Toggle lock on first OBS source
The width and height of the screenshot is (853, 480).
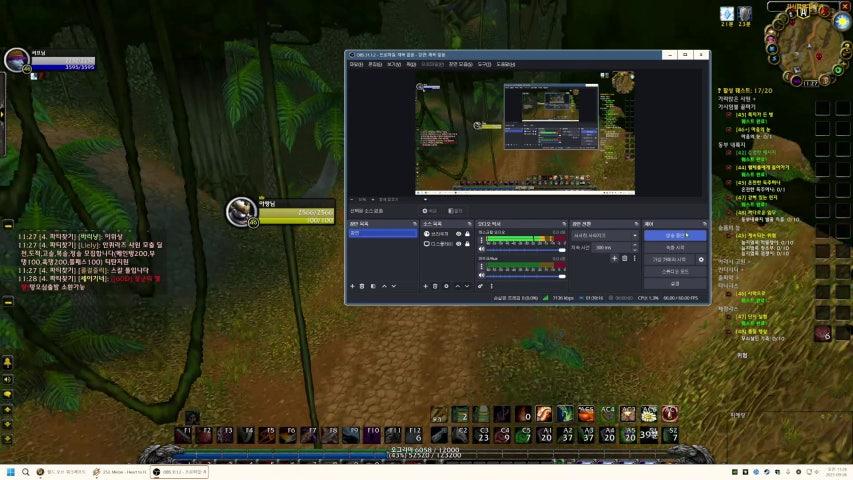(x=467, y=234)
